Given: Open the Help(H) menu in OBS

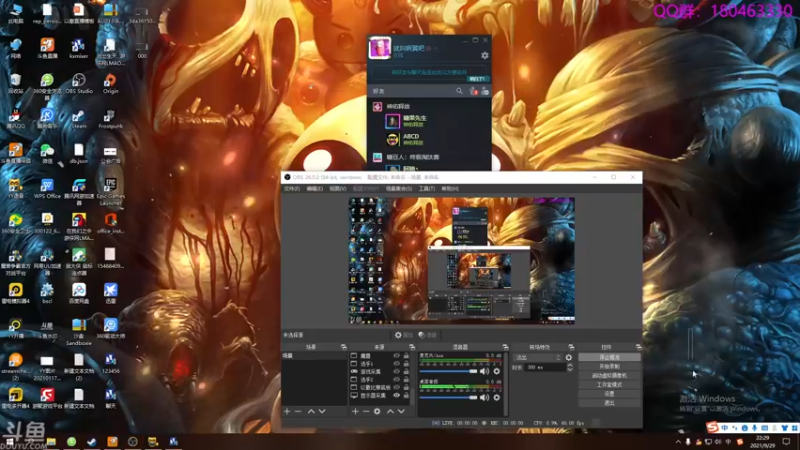Looking at the screenshot, I should click(x=450, y=189).
